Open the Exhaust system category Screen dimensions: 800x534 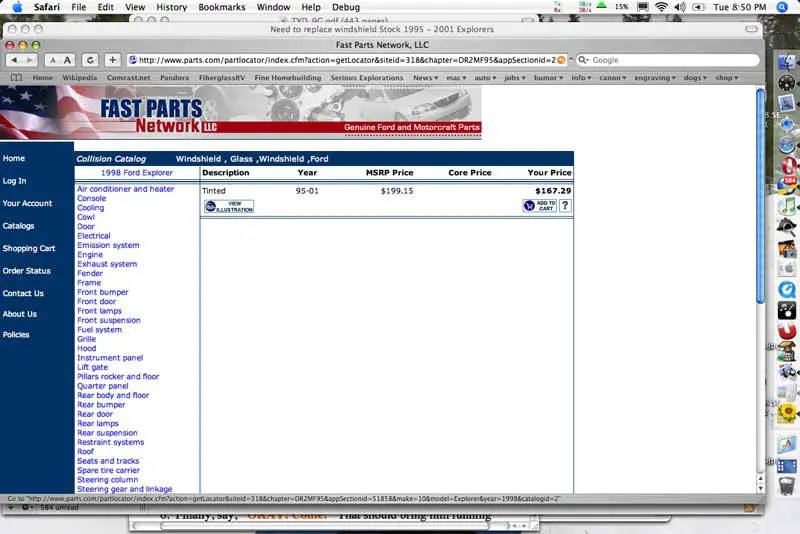[x=107, y=264]
